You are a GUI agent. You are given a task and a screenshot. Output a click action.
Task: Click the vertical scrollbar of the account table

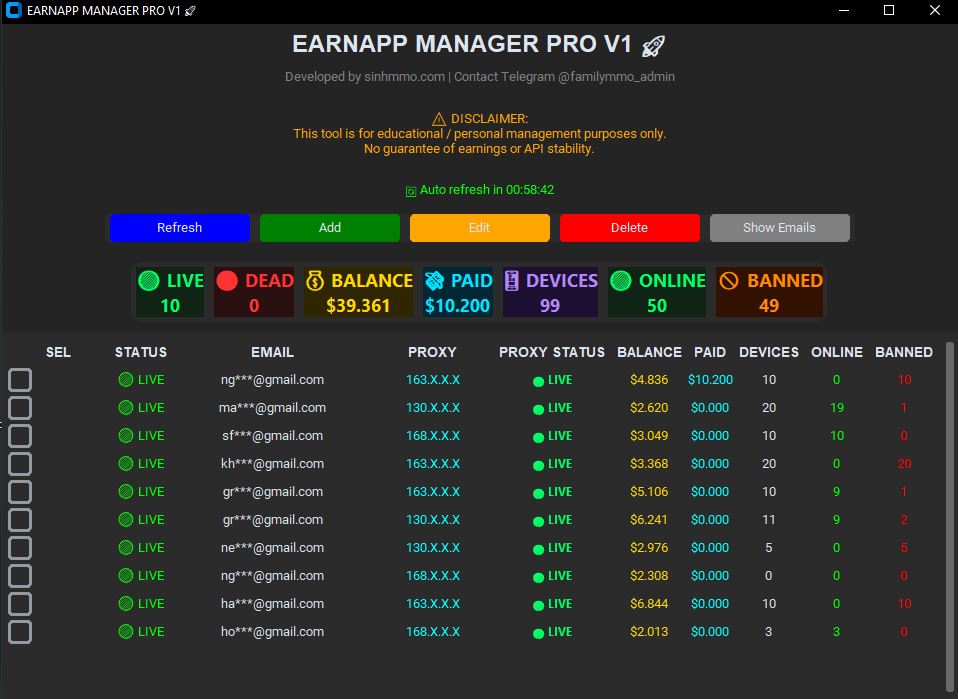(950, 519)
